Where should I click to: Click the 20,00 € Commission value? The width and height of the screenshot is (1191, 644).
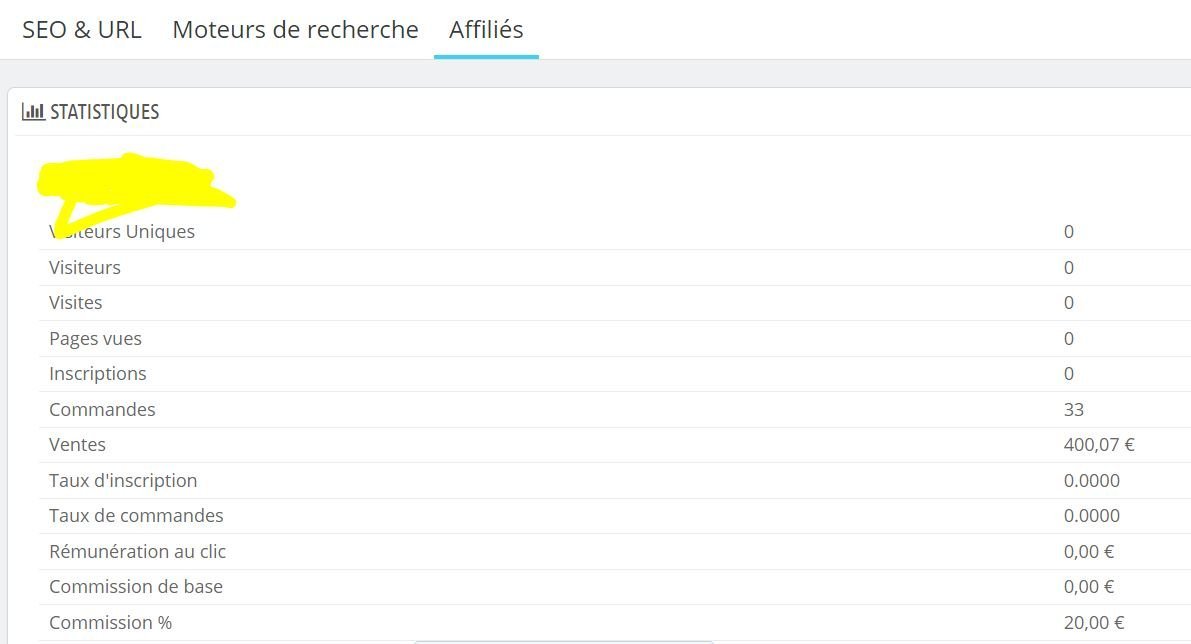click(1094, 623)
